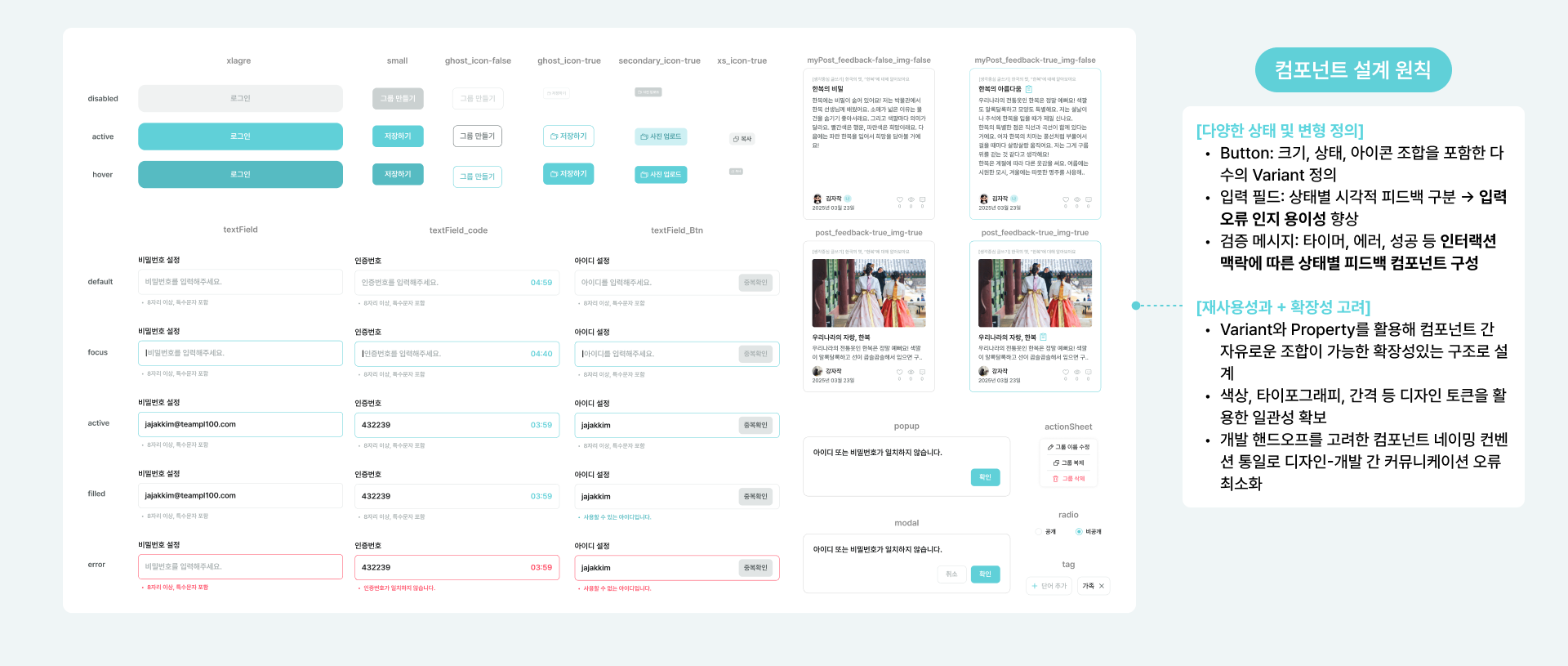Click clipboard icon beside 우리나라의 자랑, 한복 title
The image size is (1568, 666).
click(x=1043, y=337)
